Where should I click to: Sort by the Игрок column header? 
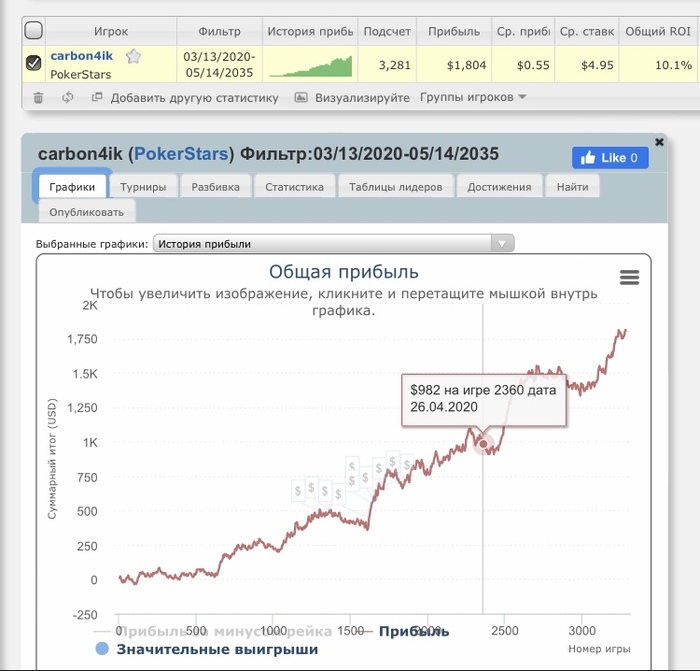[x=111, y=31]
